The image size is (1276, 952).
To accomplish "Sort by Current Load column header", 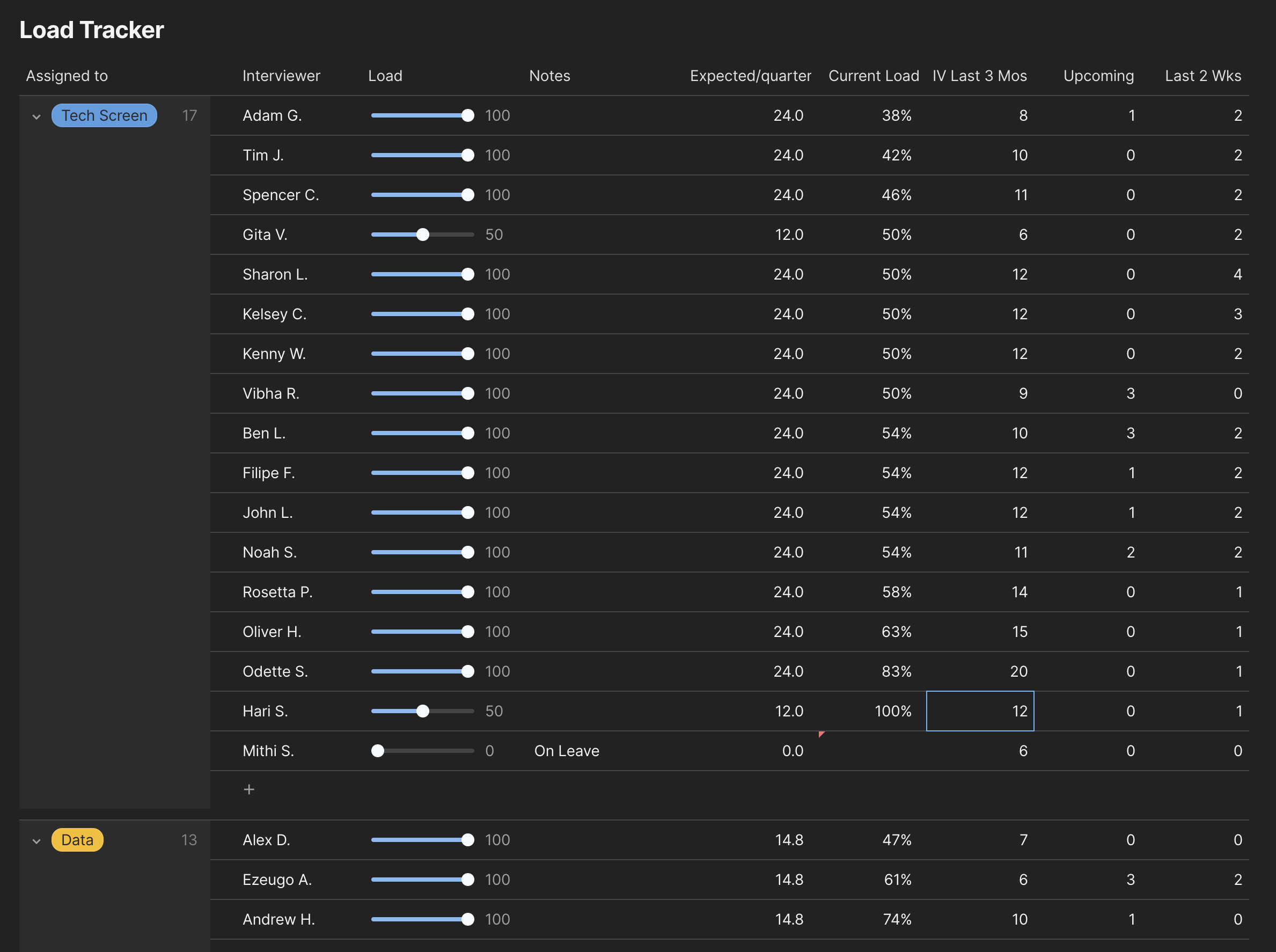I will click(x=874, y=76).
